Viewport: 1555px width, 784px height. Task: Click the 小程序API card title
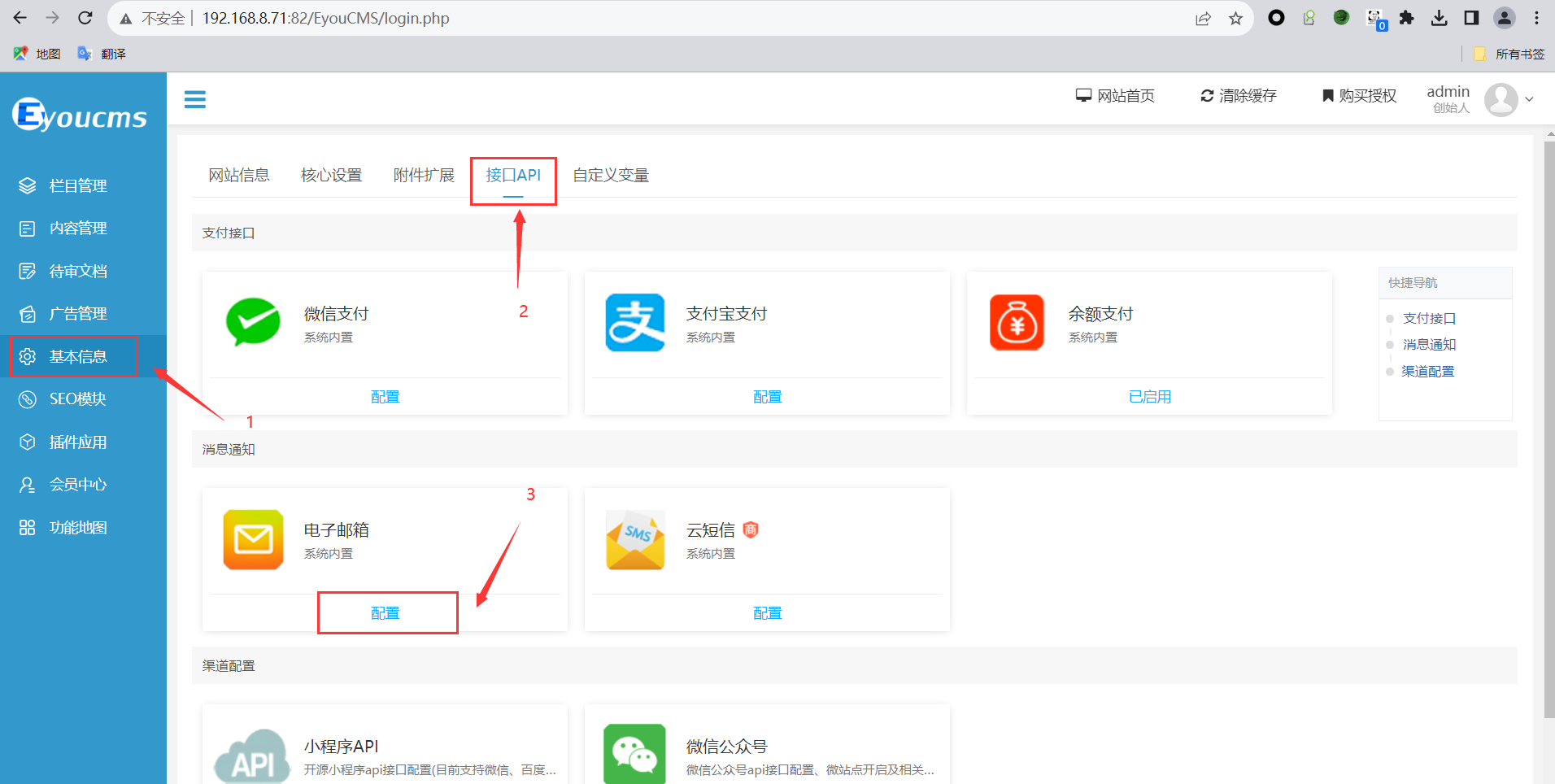point(341,747)
